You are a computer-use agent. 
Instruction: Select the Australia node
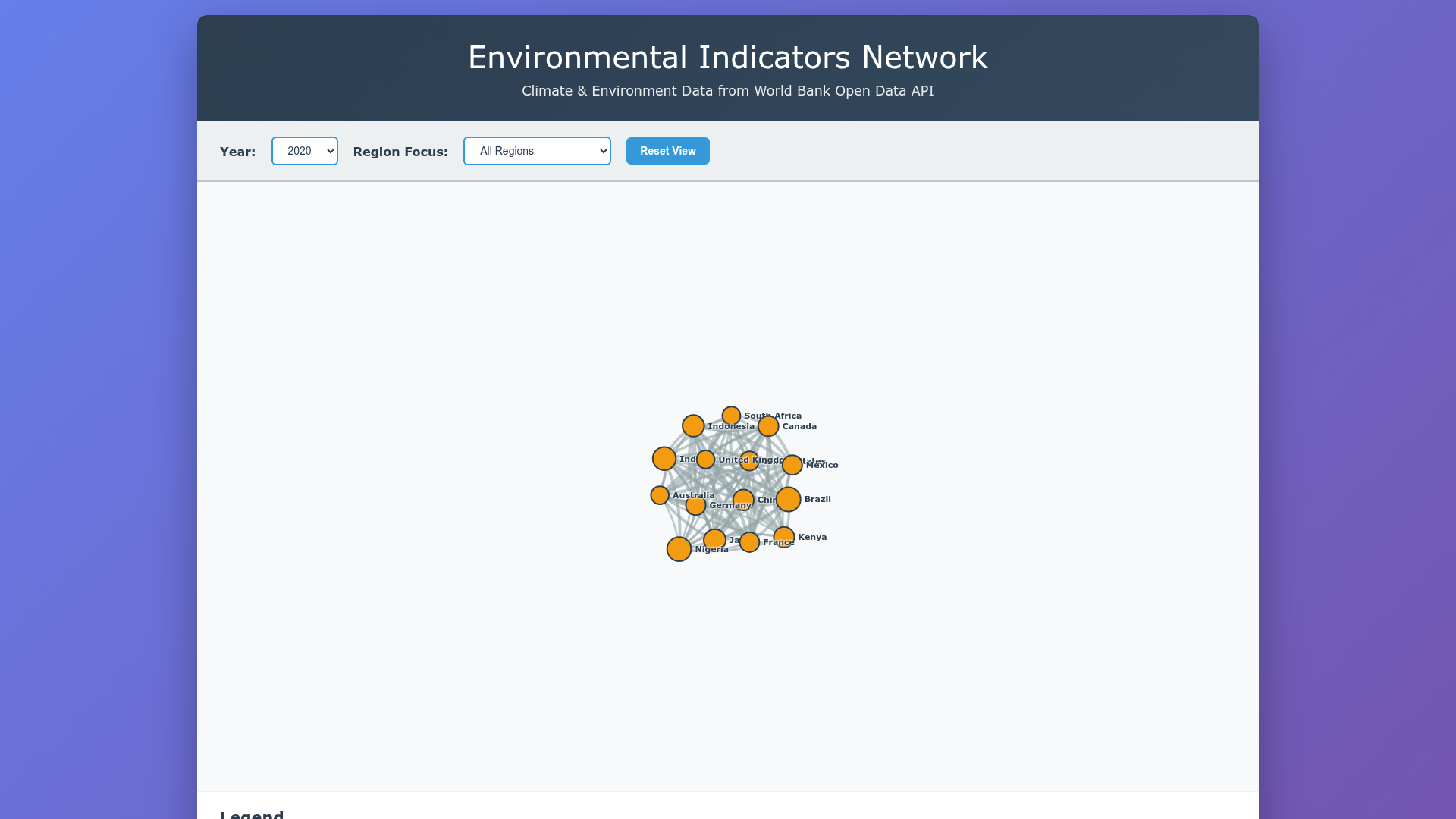660,495
